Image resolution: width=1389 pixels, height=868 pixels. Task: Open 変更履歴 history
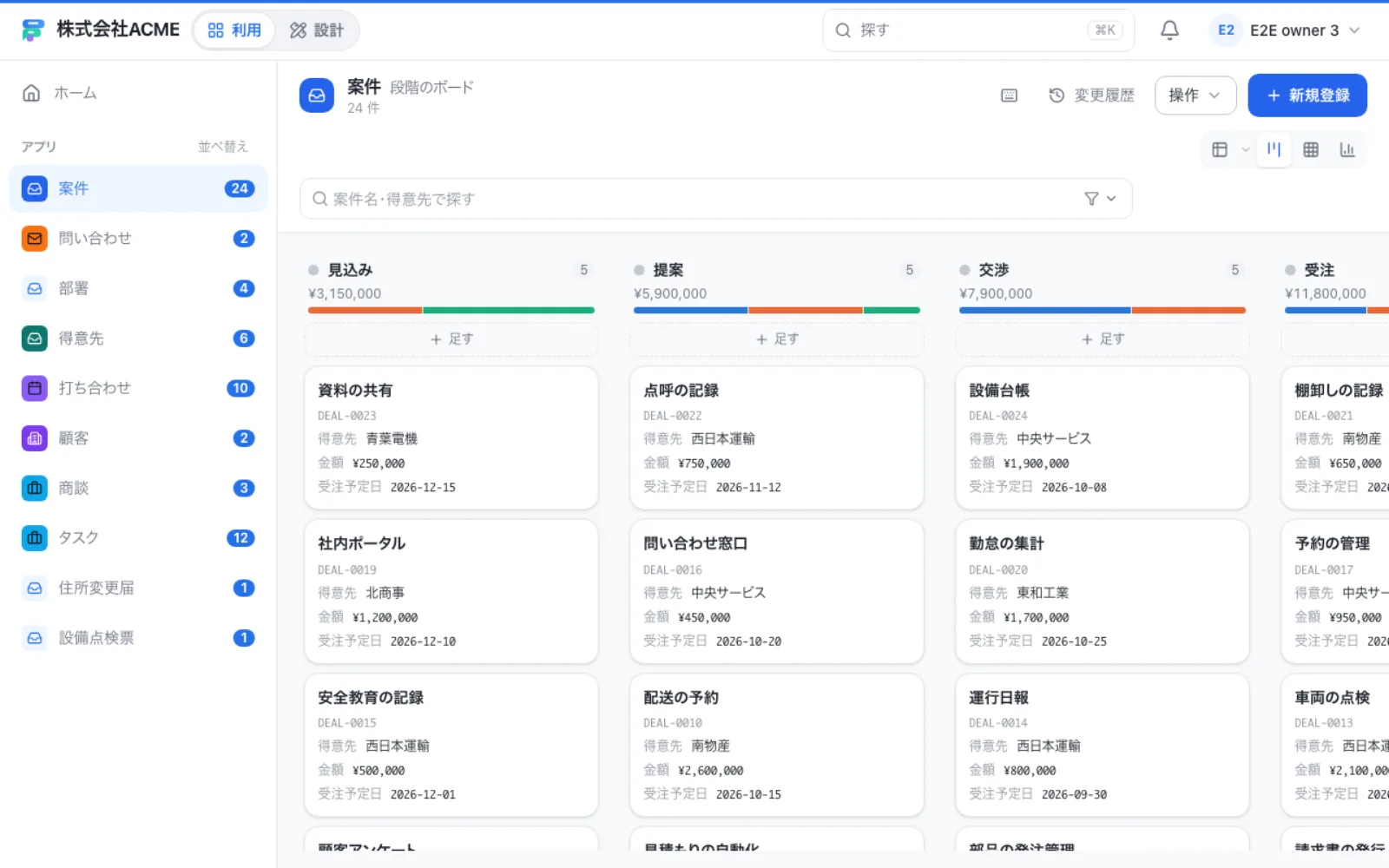(x=1092, y=95)
